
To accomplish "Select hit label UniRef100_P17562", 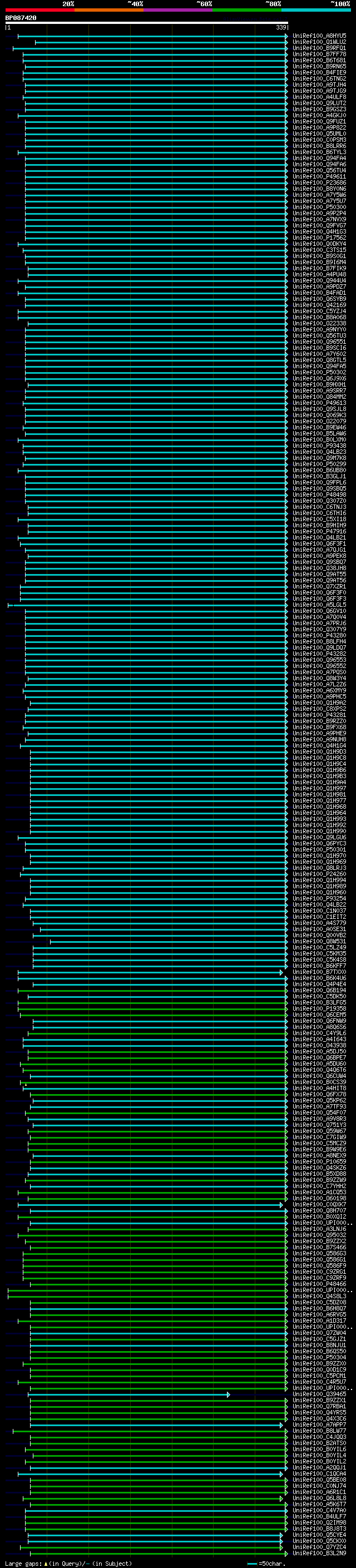I will pyautogui.click(x=319, y=238).
